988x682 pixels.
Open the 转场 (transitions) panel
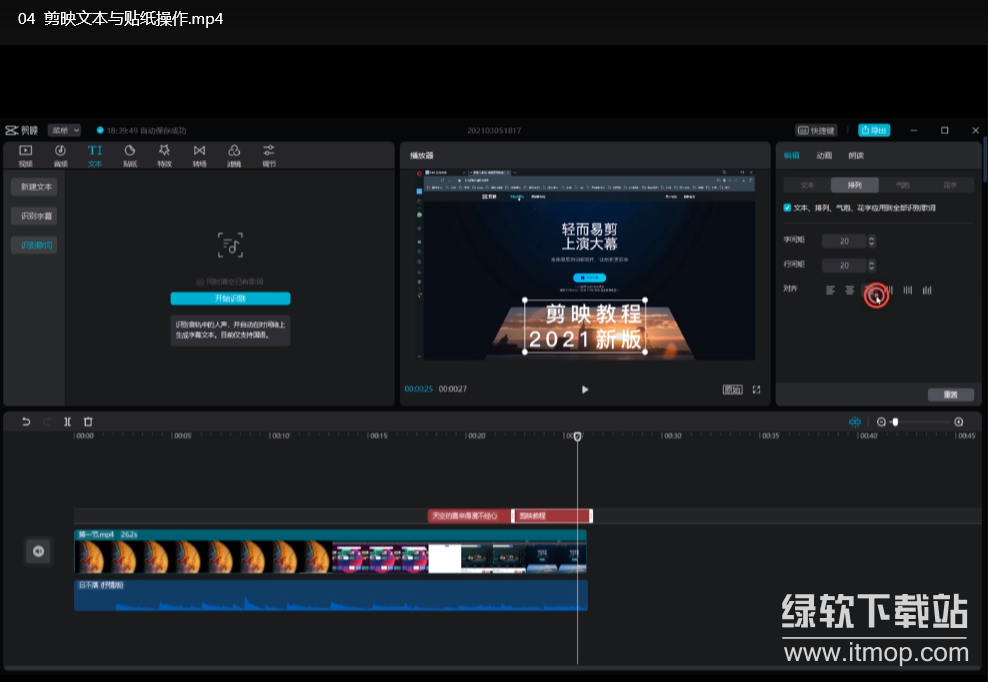[199, 155]
